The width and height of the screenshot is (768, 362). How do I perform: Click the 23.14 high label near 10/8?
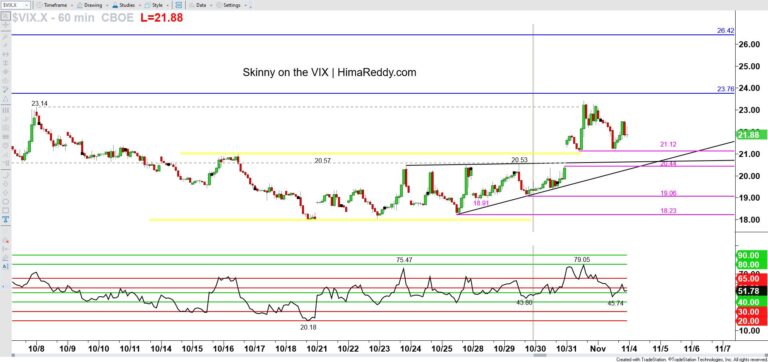tap(39, 103)
